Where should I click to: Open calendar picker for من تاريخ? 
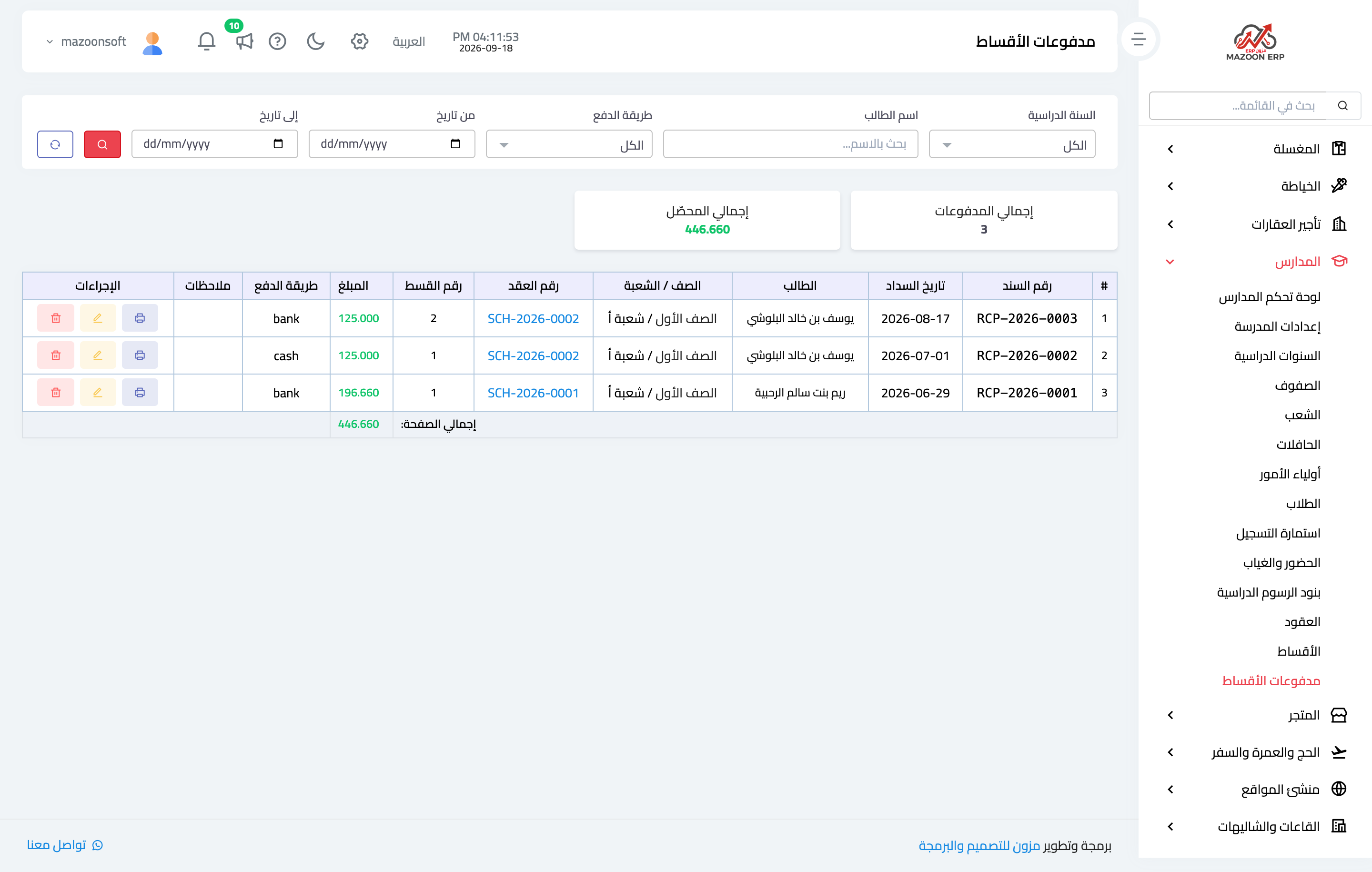coord(455,143)
